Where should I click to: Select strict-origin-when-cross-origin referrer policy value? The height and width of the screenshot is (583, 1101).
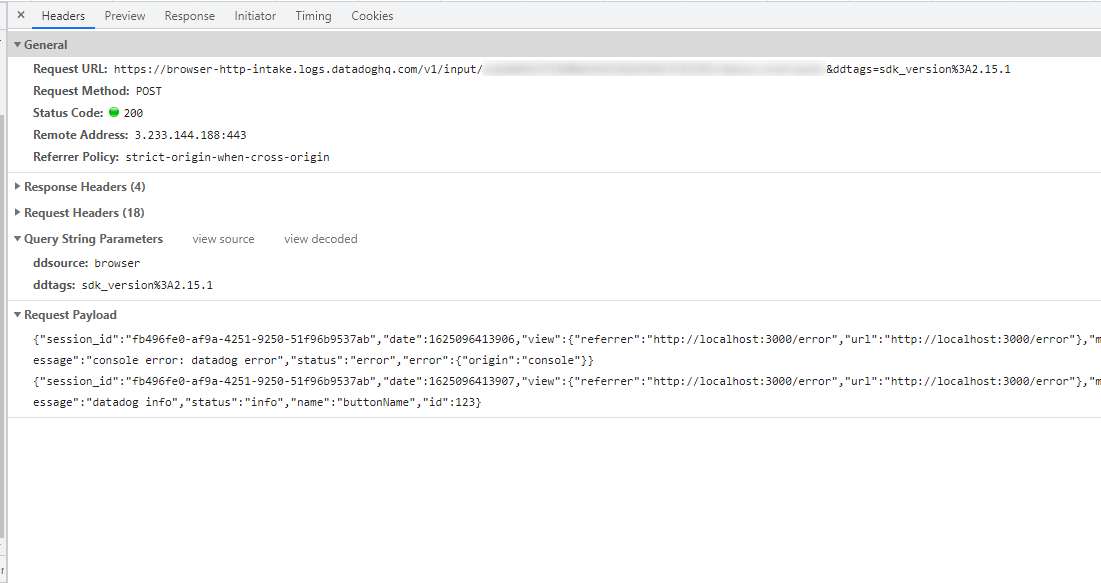click(x=228, y=157)
